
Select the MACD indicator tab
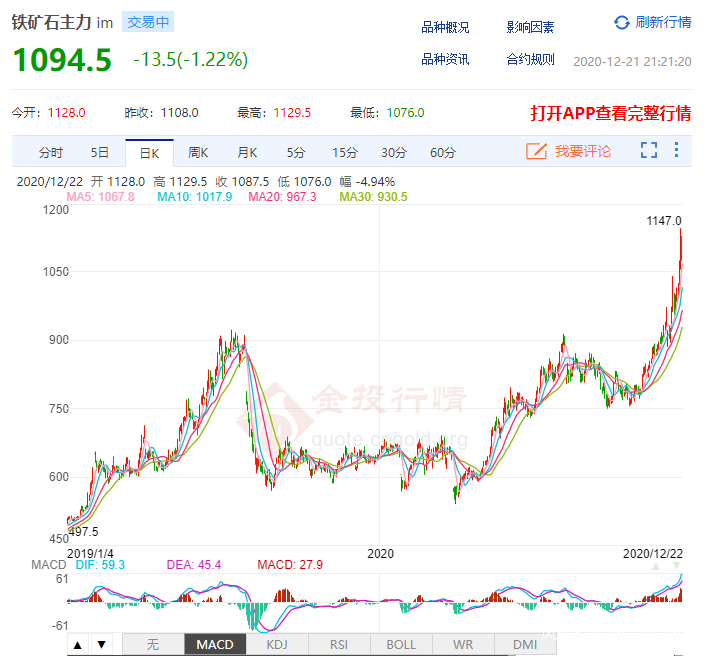(215, 645)
